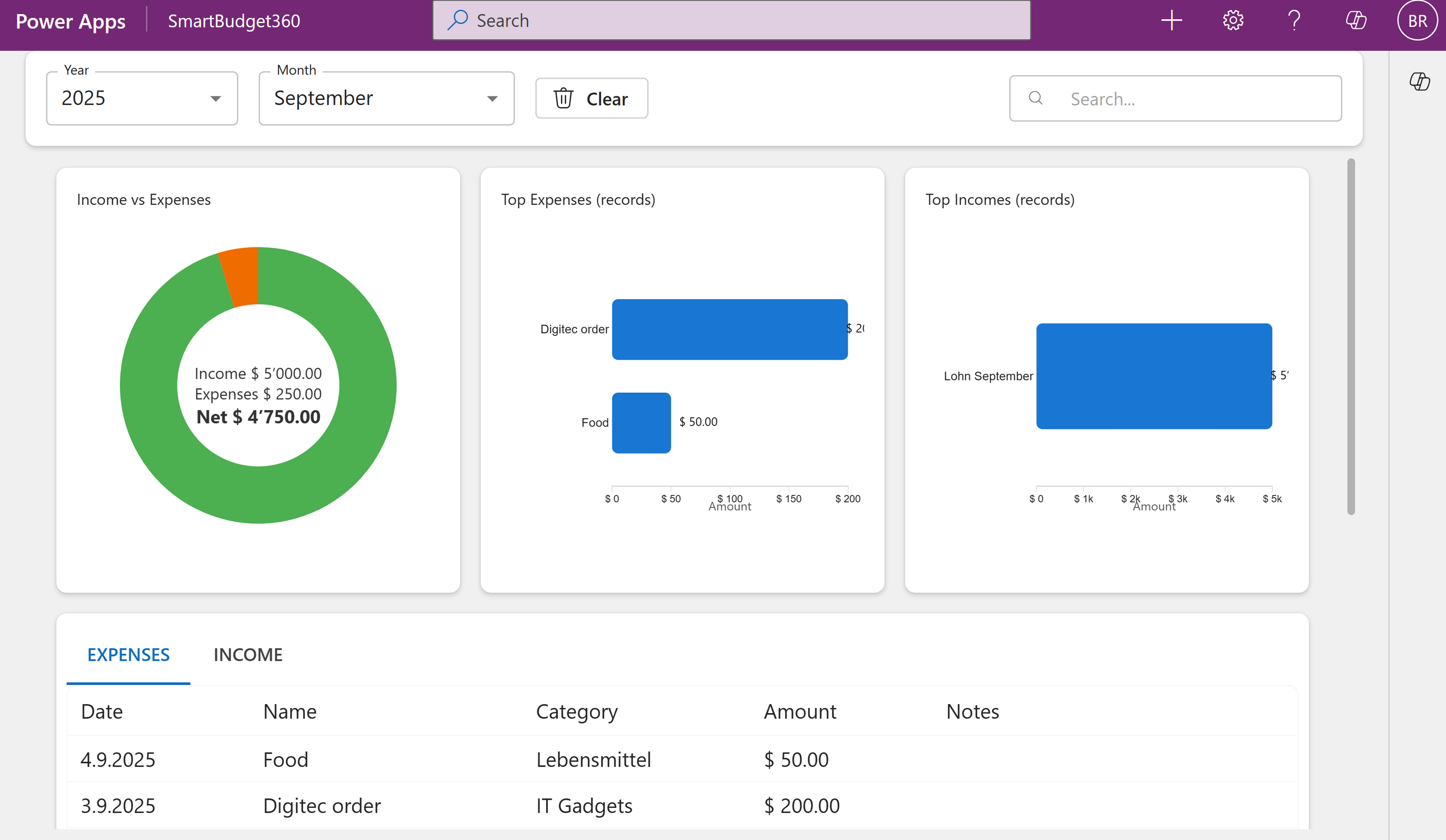Focus the Search... field in filter bar
Image resolution: width=1446 pixels, height=840 pixels.
click(x=1175, y=99)
